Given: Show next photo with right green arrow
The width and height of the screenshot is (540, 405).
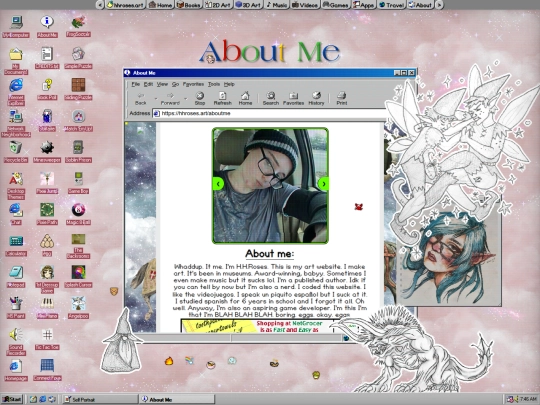Looking at the screenshot, I should (323, 184).
